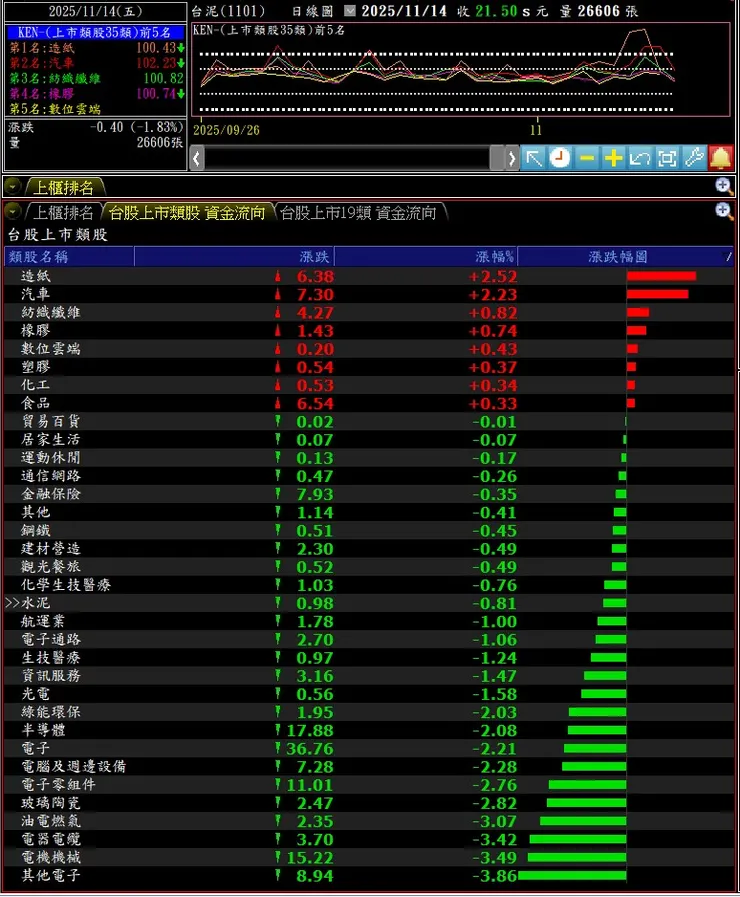Select the 數位雲端 sector row
This screenshot has width=740, height=897.
[x=369, y=349]
